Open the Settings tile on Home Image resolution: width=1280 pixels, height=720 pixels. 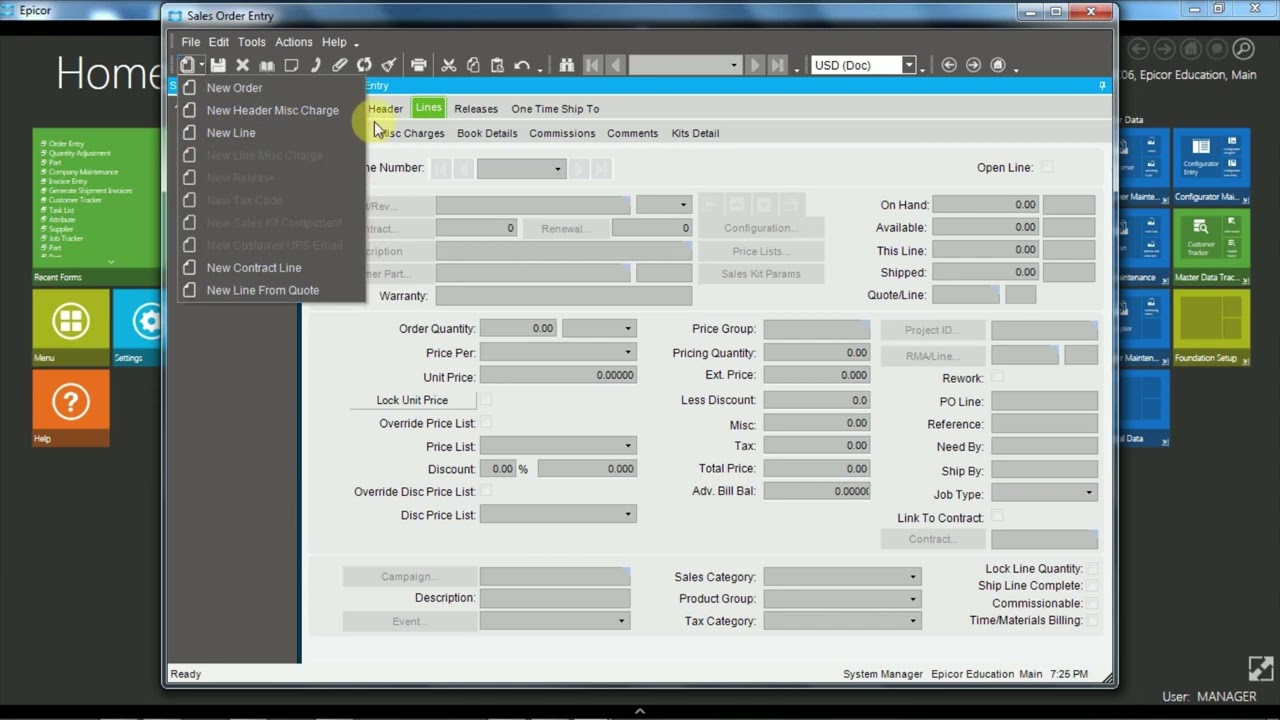click(x=137, y=326)
